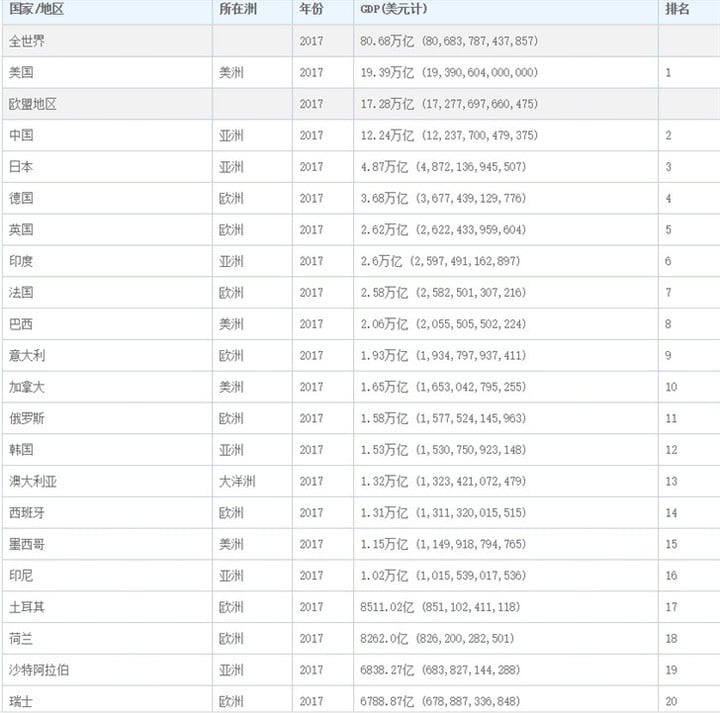
Task: Select 巴西 in the list
Action: coord(21,324)
